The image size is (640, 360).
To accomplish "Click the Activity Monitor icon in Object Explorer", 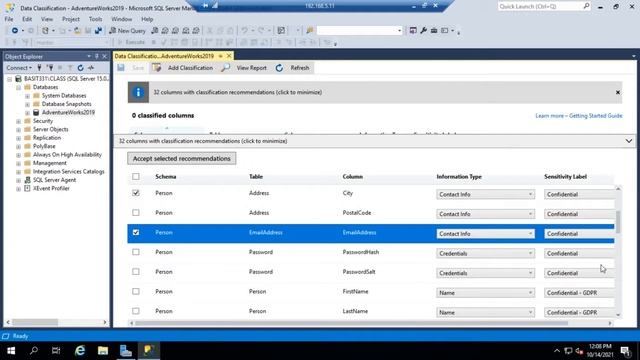I will [x=91, y=68].
